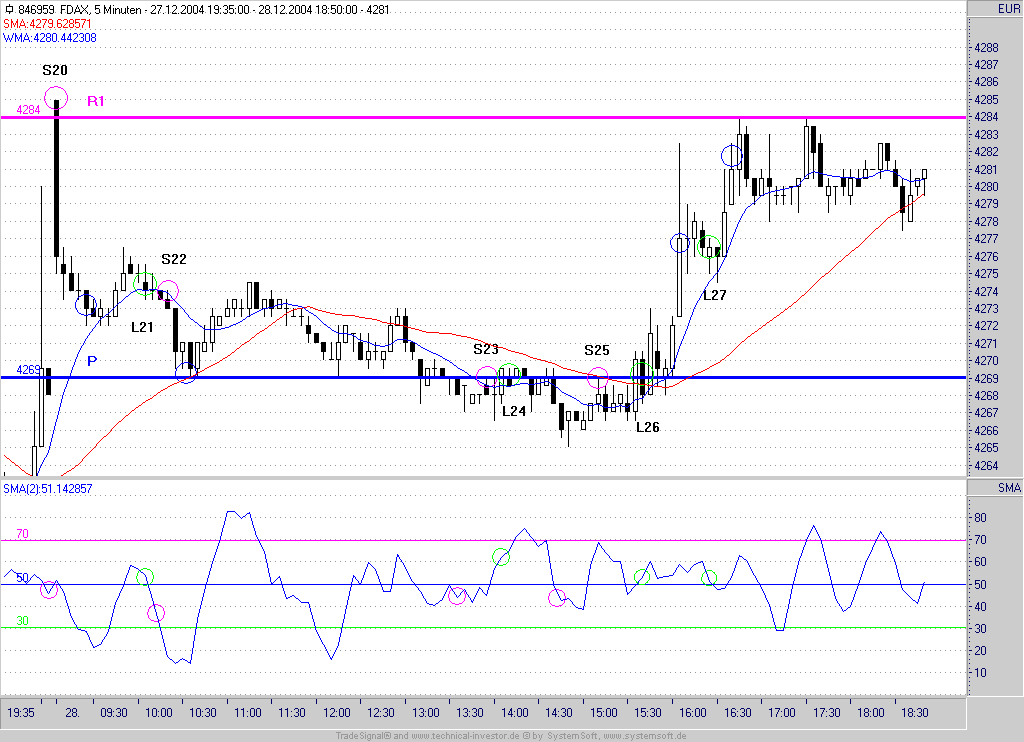Click the L27 annotation label
The width and height of the screenshot is (1024, 742).
coord(714,295)
